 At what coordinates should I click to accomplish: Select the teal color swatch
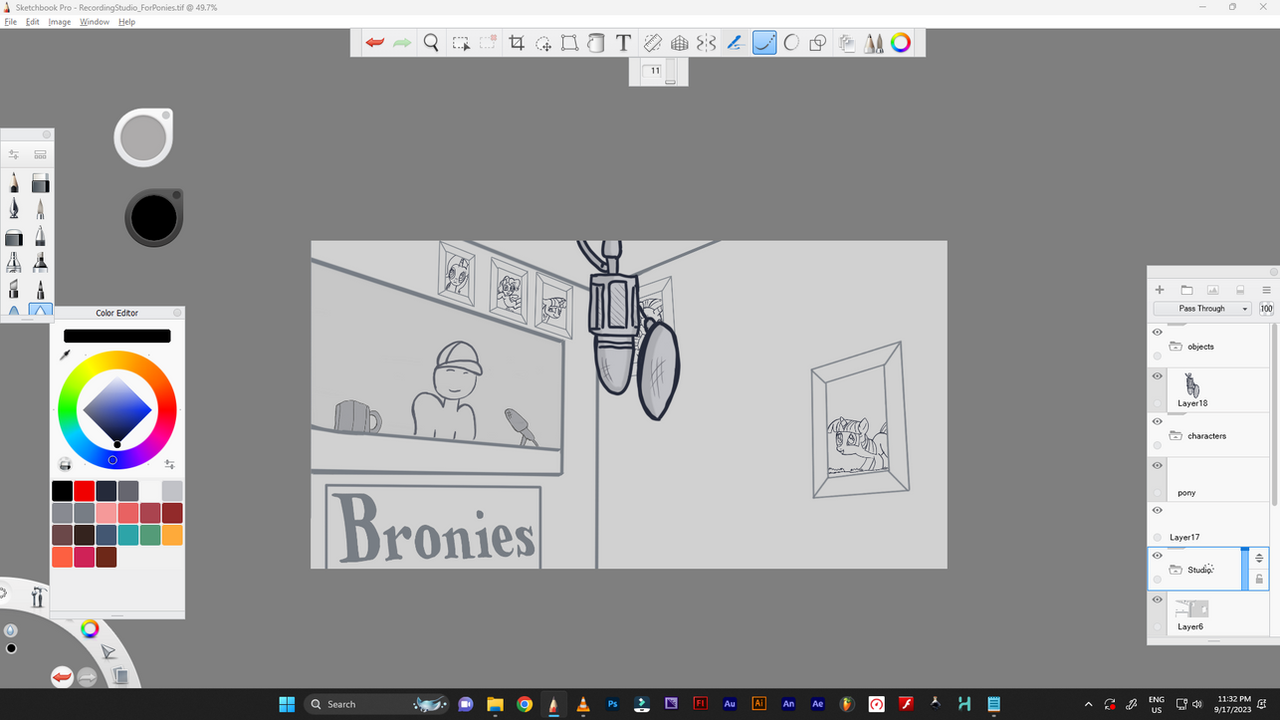[128, 535]
